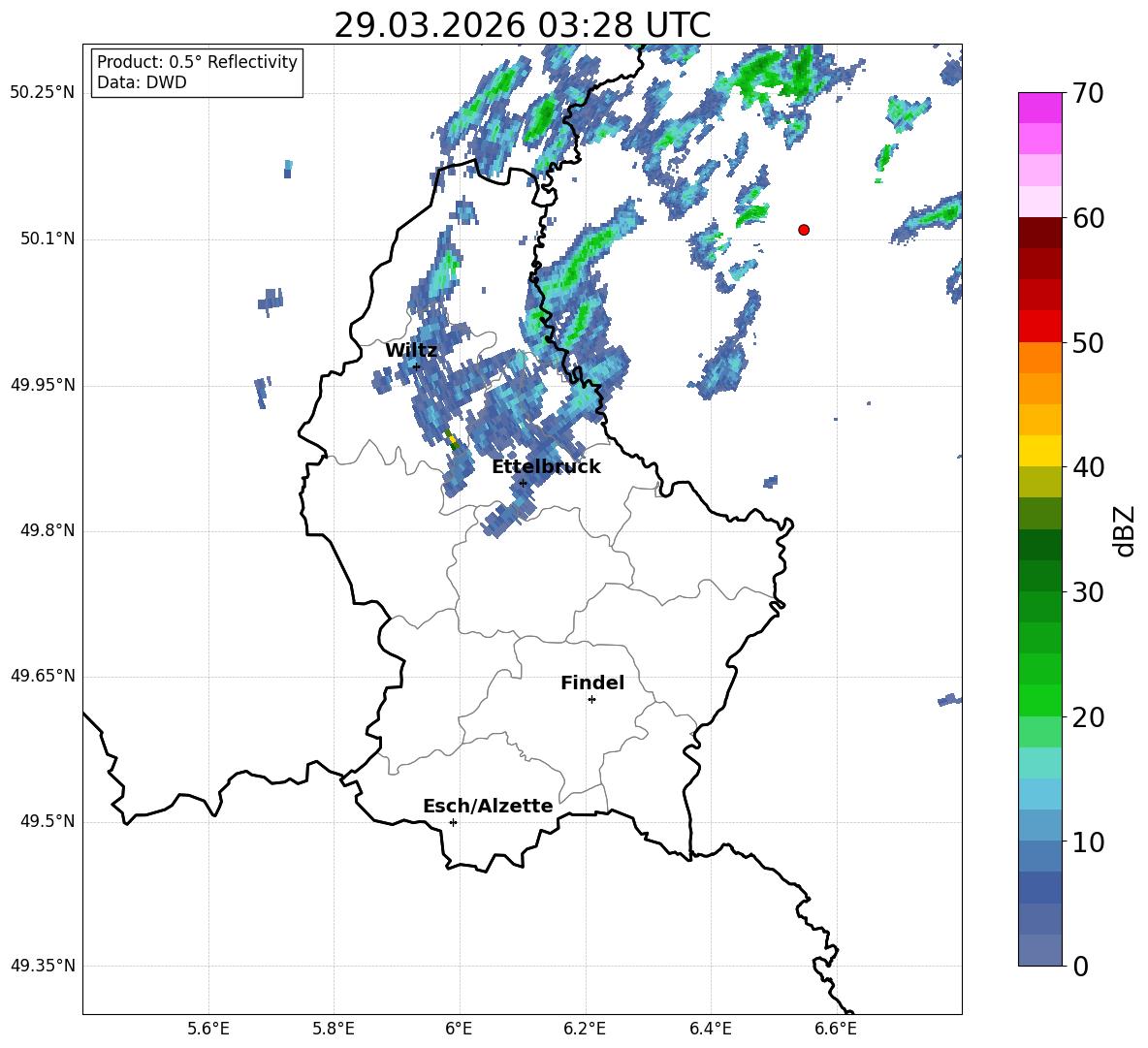Click the yellow colorbar segment above 40
The image size is (1148, 1048).
click(1039, 451)
